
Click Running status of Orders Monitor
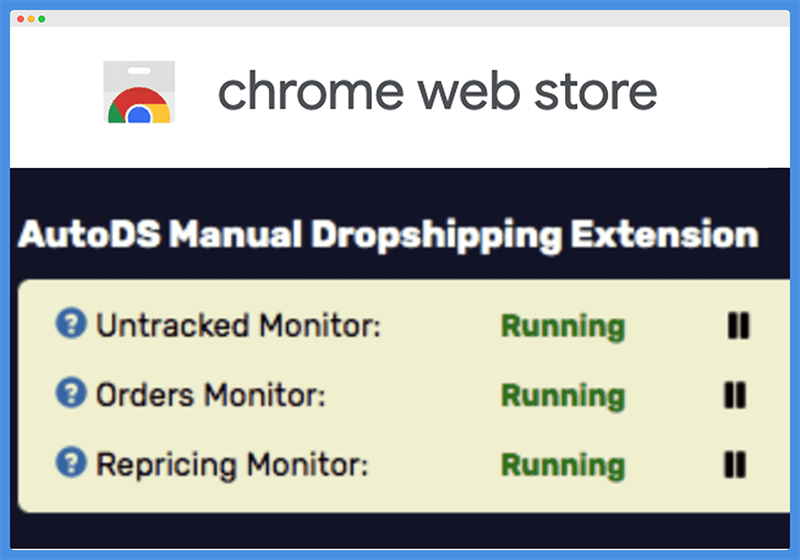[563, 396]
